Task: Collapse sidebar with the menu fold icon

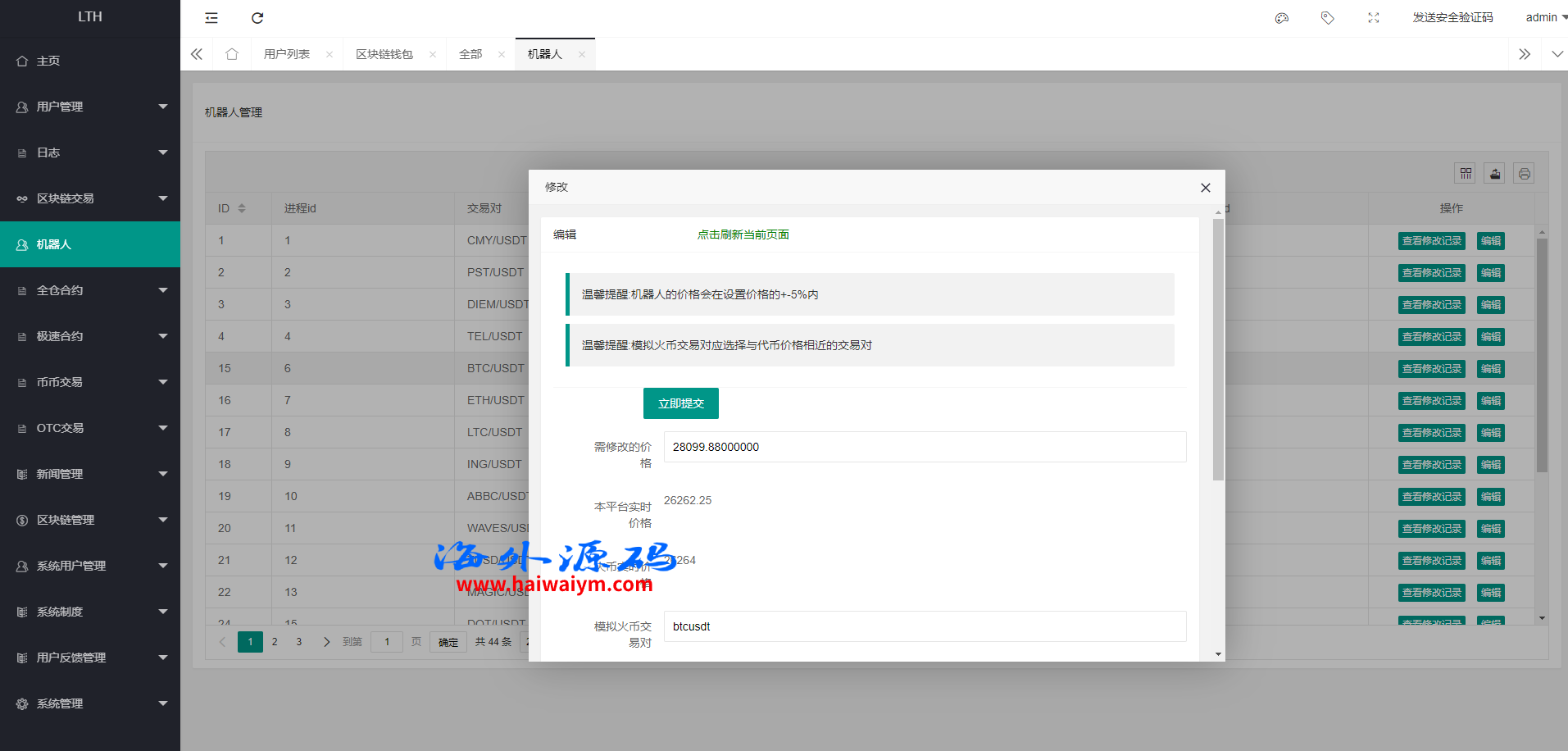Action: pos(211,18)
